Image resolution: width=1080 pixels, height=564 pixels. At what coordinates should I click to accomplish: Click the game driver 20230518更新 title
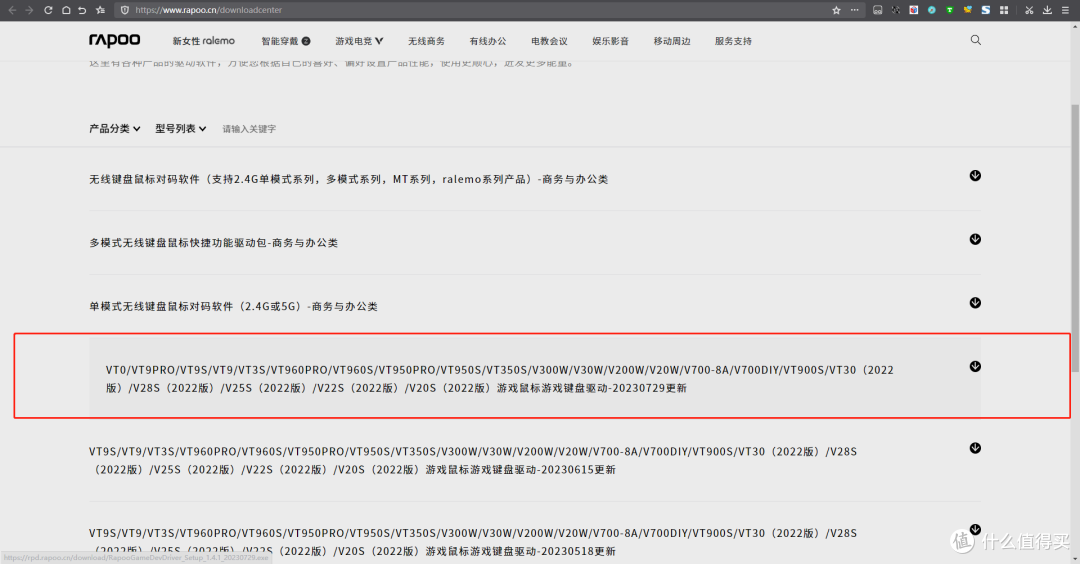tap(472, 542)
